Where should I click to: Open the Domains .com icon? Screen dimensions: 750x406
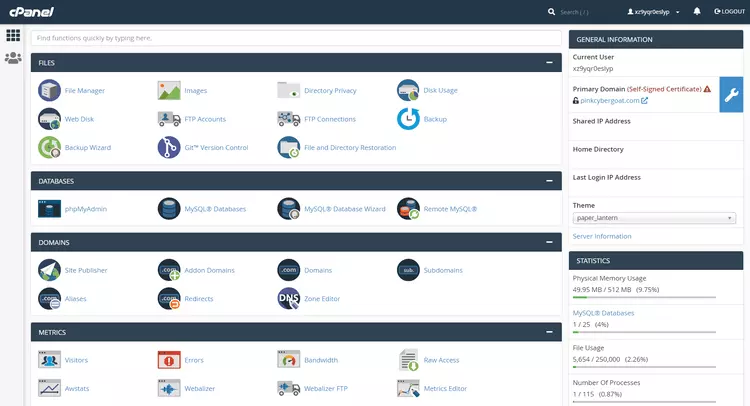tap(288, 270)
